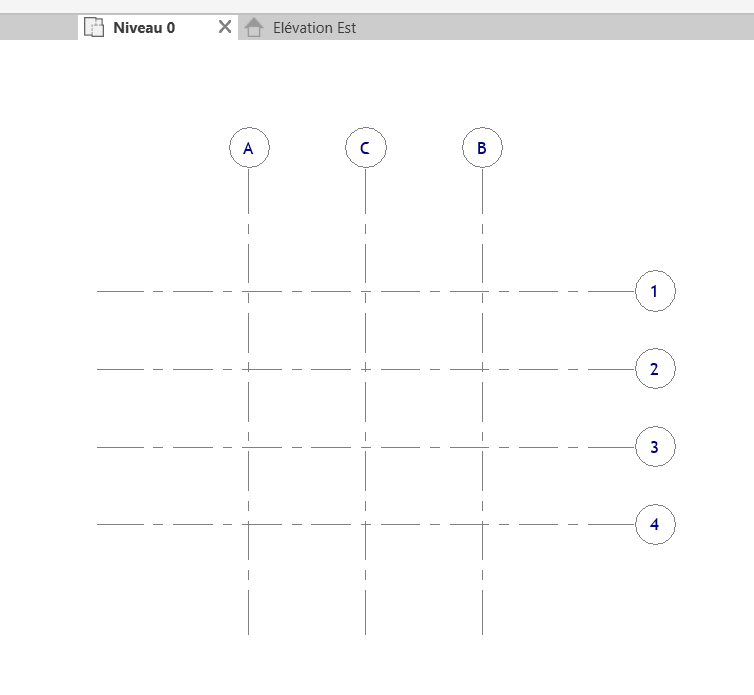754x695 pixels.
Task: Switch to the Niveau 0 tab
Action: point(144,28)
